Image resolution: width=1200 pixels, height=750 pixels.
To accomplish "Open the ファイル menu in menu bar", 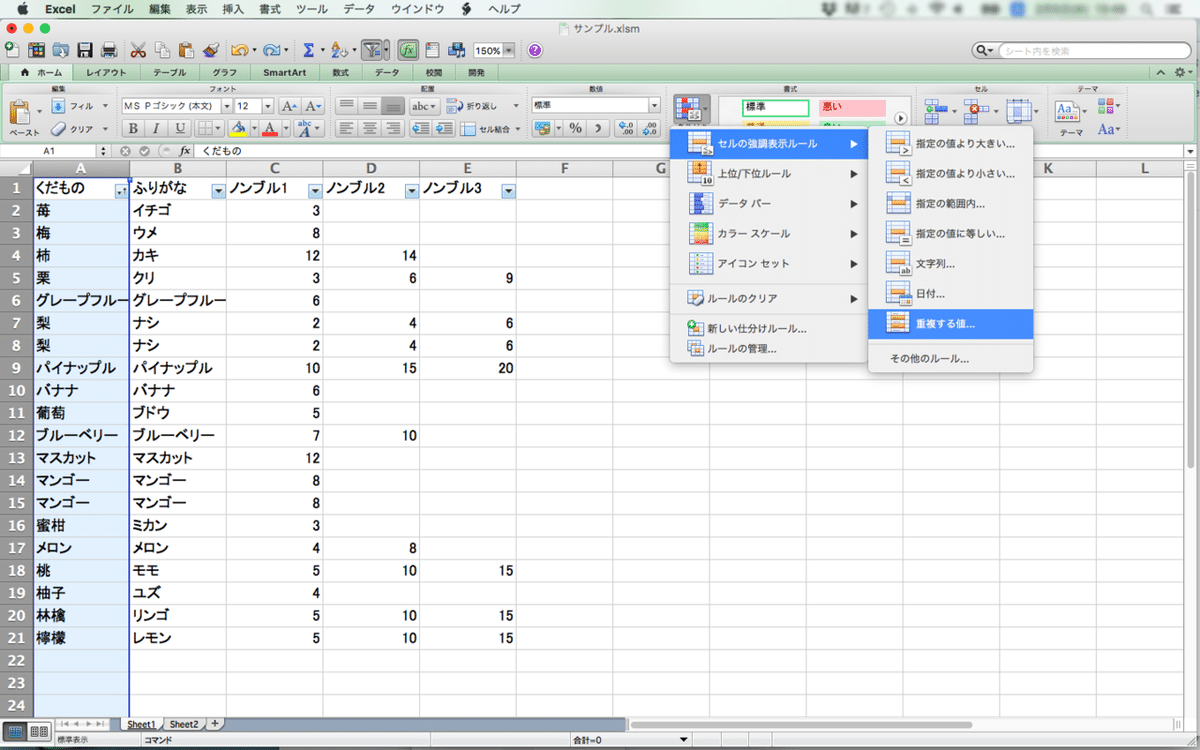I will (x=112, y=9).
